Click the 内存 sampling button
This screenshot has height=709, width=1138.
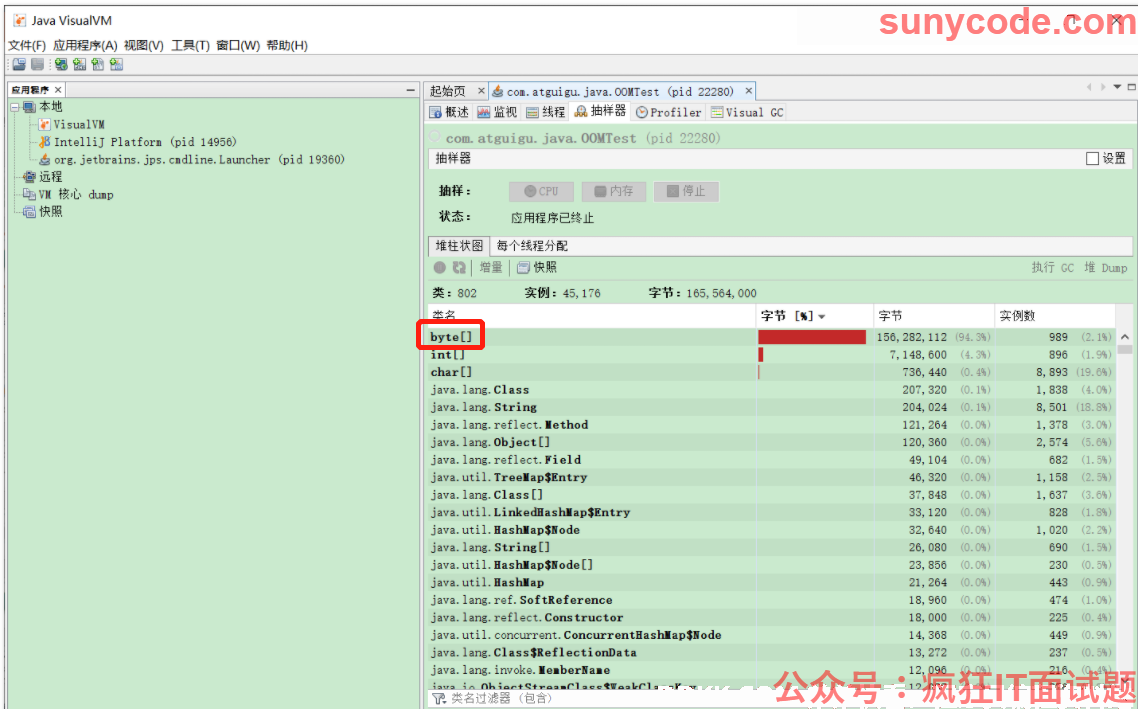pyautogui.click(x=614, y=192)
